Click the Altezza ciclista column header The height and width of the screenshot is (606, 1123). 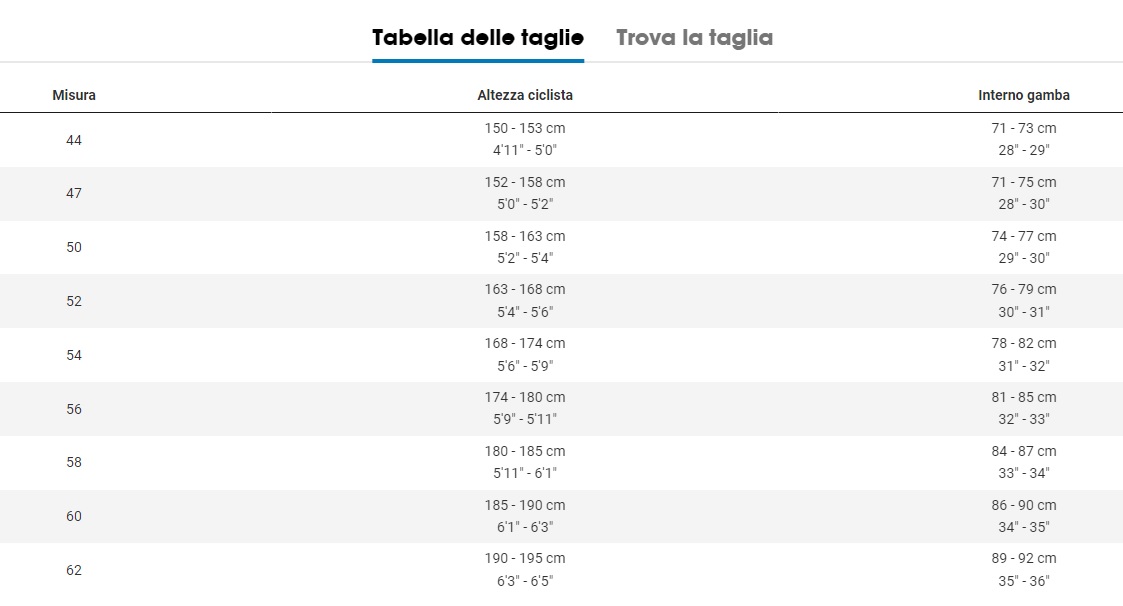click(x=525, y=95)
